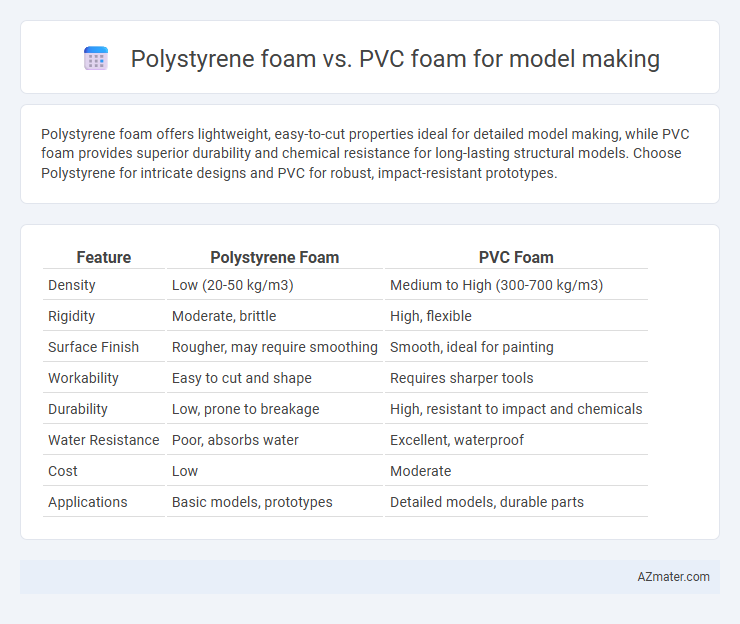740x624 pixels.
Task: Click the calendar grid icon beside the title
Action: [x=96, y=59]
